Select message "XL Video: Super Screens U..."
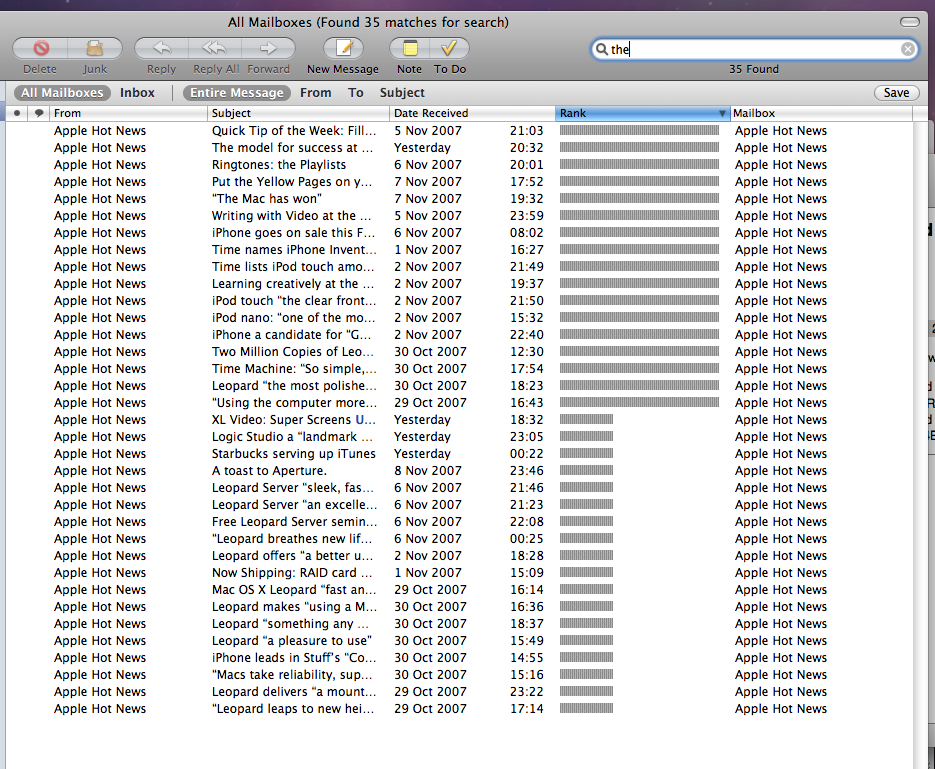935x769 pixels. [459, 420]
